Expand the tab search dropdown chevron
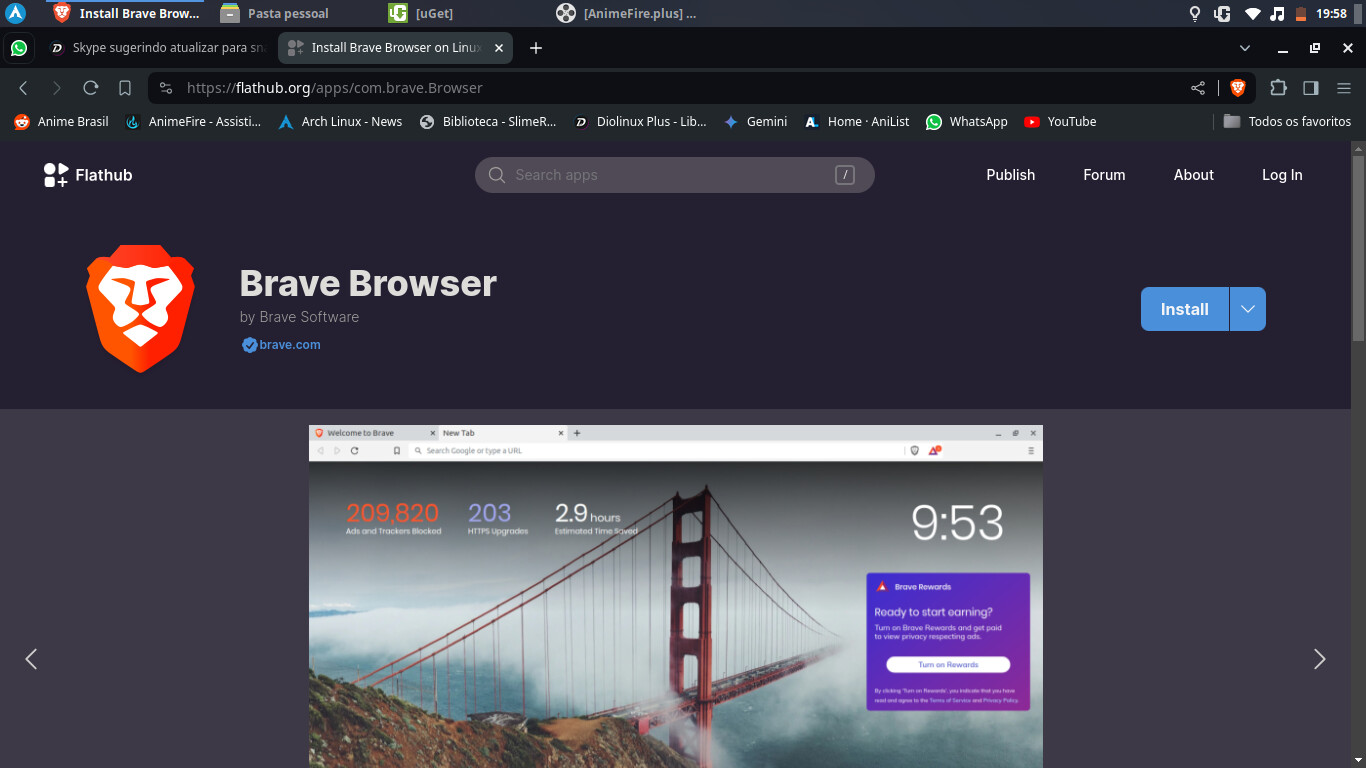The image size is (1366, 768). 1245,48
